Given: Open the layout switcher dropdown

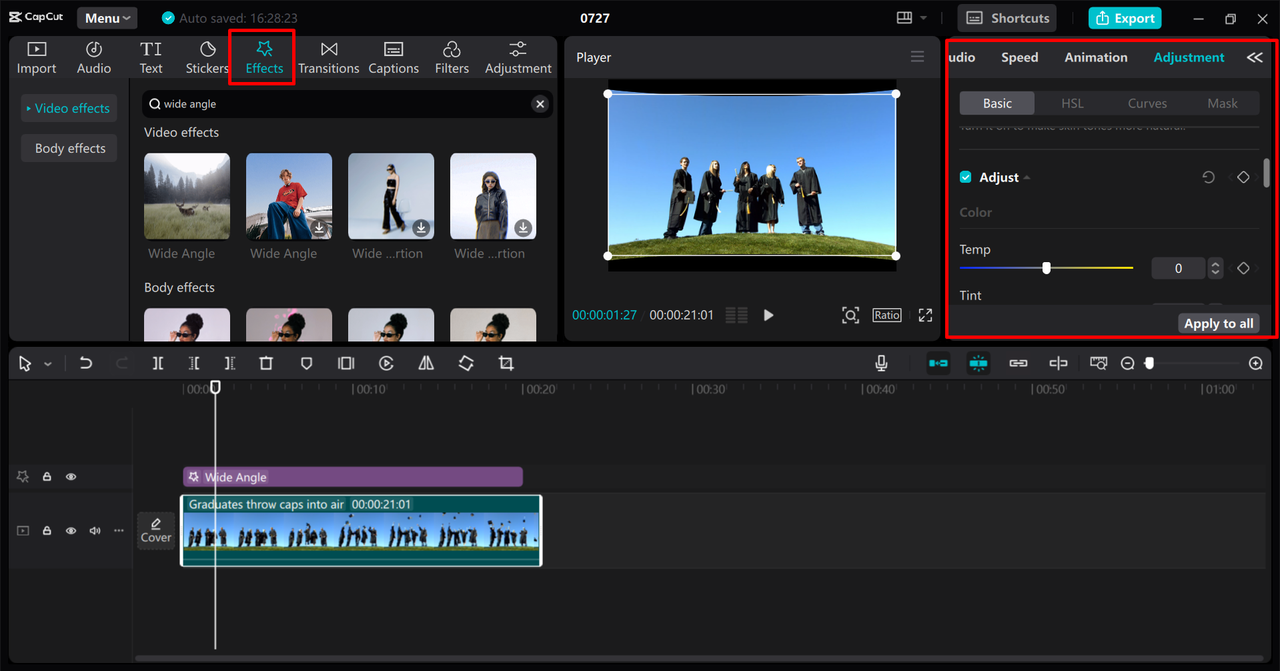Looking at the screenshot, I should pyautogui.click(x=911, y=18).
